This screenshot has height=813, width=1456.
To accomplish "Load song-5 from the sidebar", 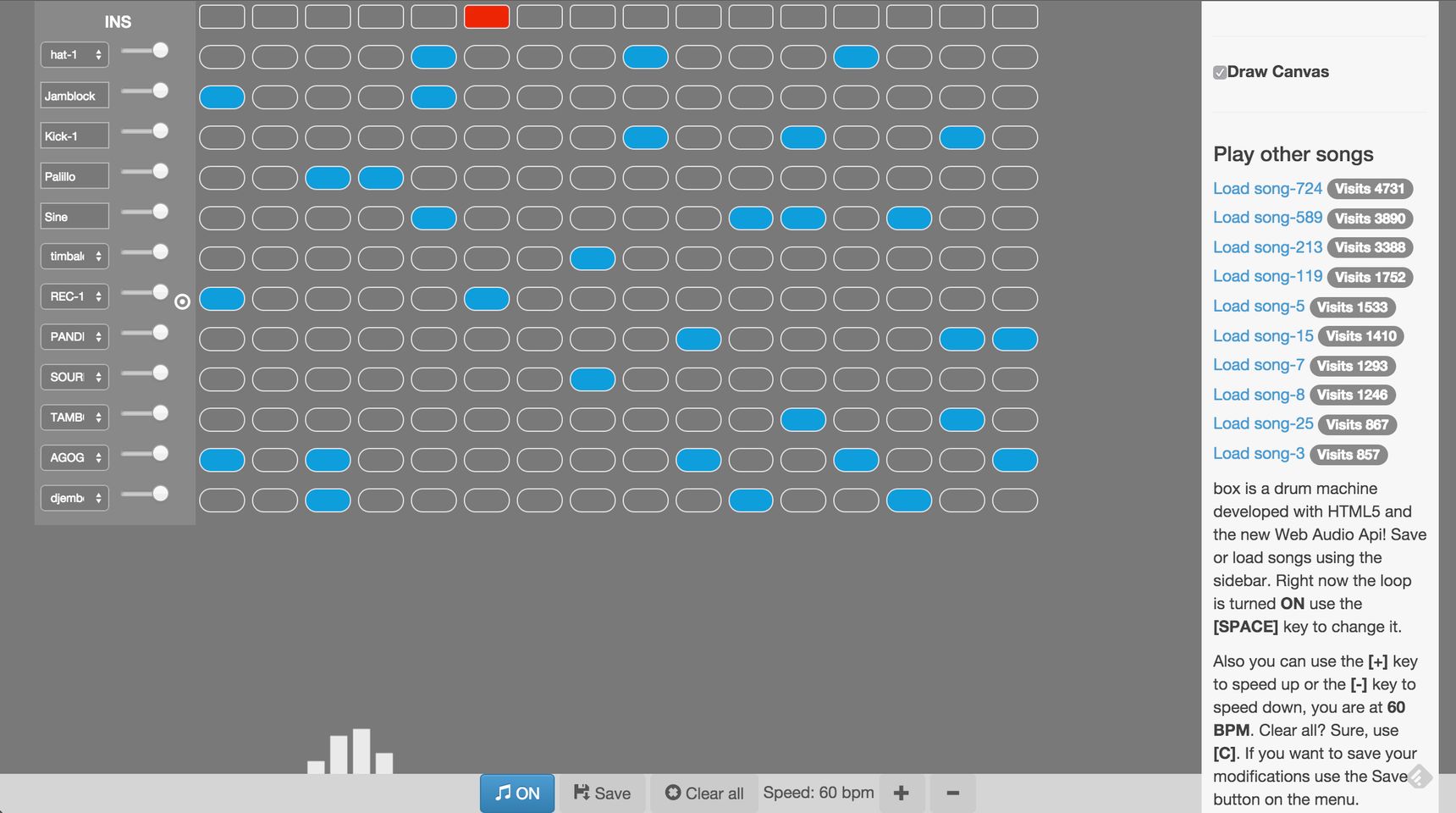I will click(1259, 307).
